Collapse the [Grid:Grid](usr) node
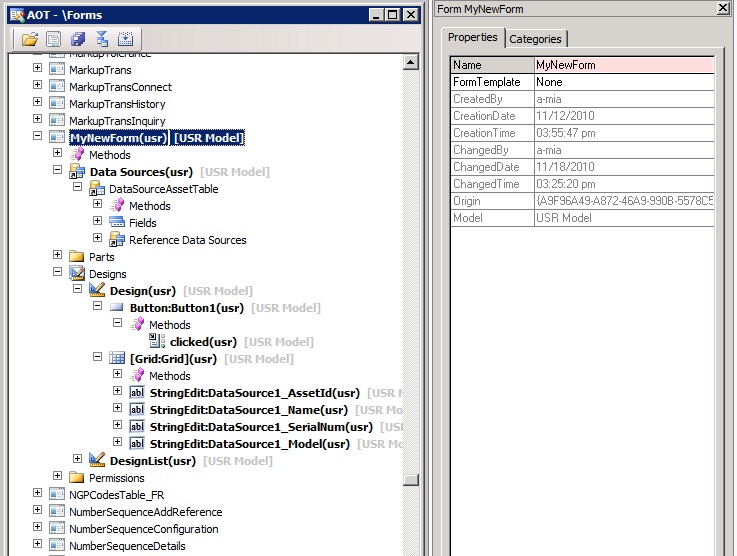 [x=97, y=357]
